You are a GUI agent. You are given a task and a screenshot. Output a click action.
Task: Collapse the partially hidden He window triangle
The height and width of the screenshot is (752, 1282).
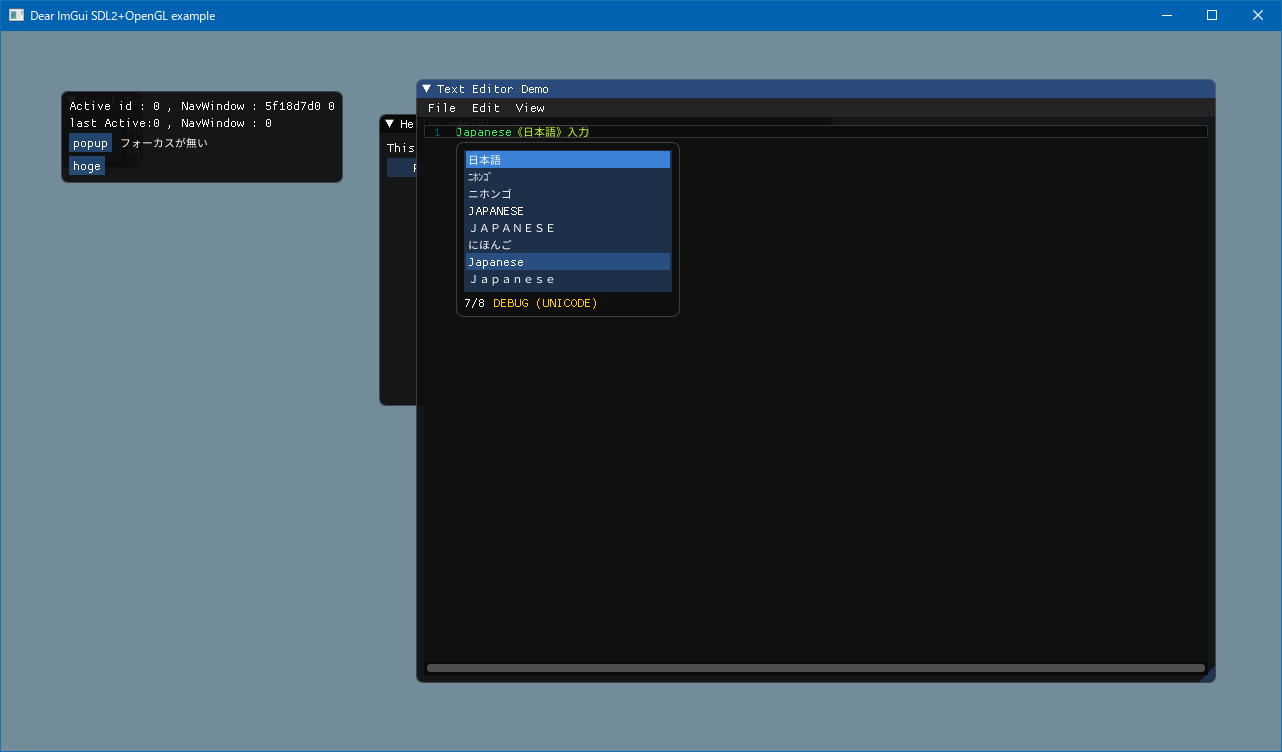pos(390,124)
